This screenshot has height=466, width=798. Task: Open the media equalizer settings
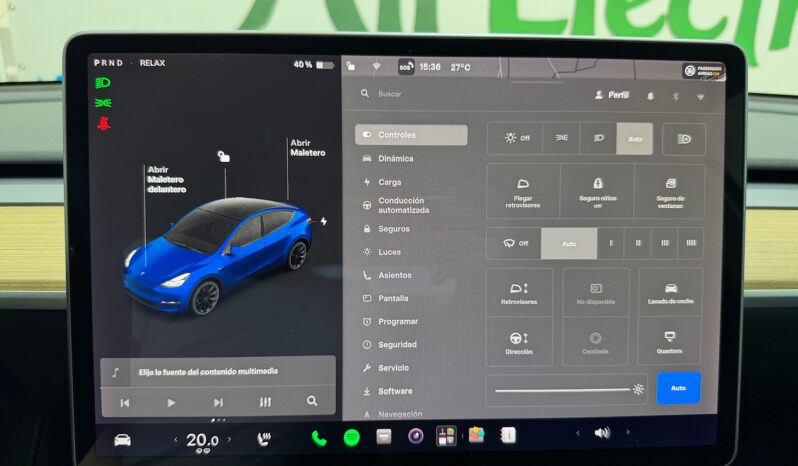pyautogui.click(x=265, y=402)
